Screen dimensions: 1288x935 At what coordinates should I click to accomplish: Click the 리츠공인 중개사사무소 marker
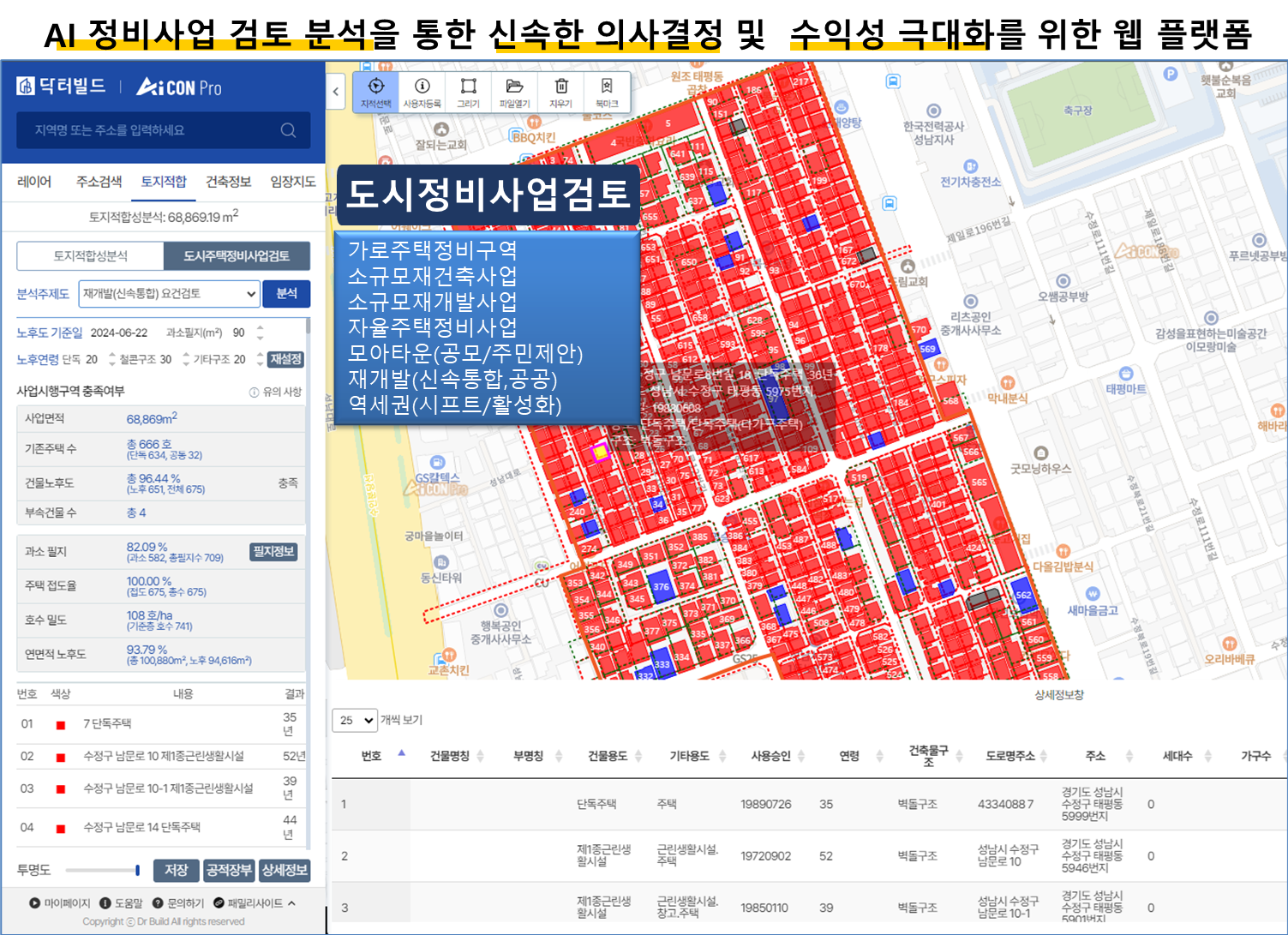coord(970,302)
